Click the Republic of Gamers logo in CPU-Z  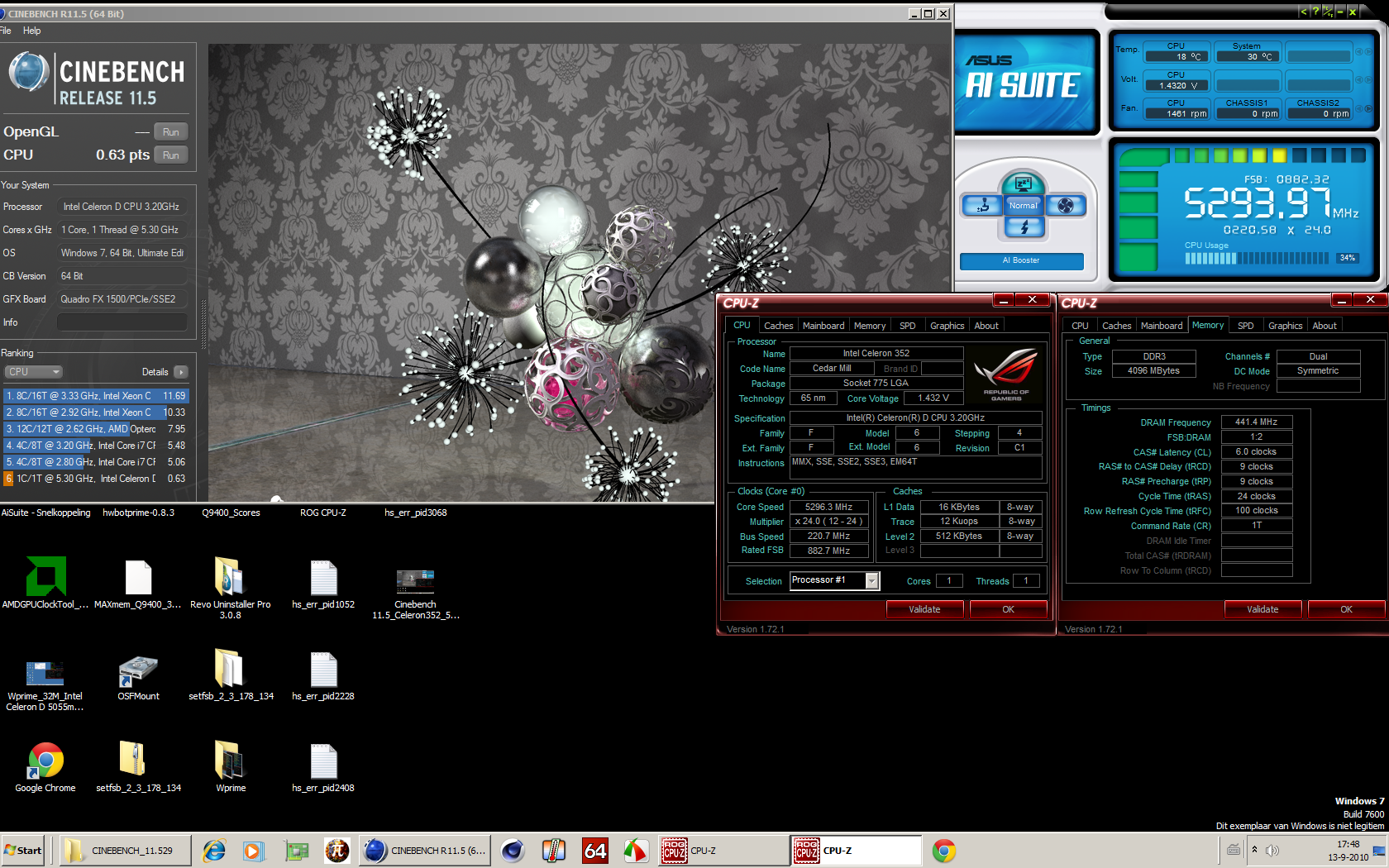pos(1006,374)
